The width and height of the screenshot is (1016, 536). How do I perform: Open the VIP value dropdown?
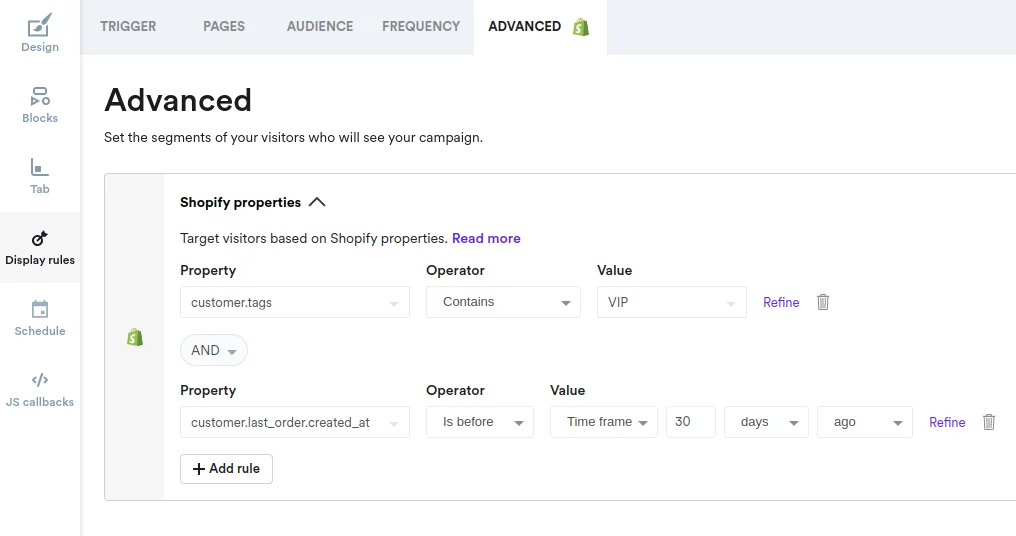pyautogui.click(x=670, y=302)
